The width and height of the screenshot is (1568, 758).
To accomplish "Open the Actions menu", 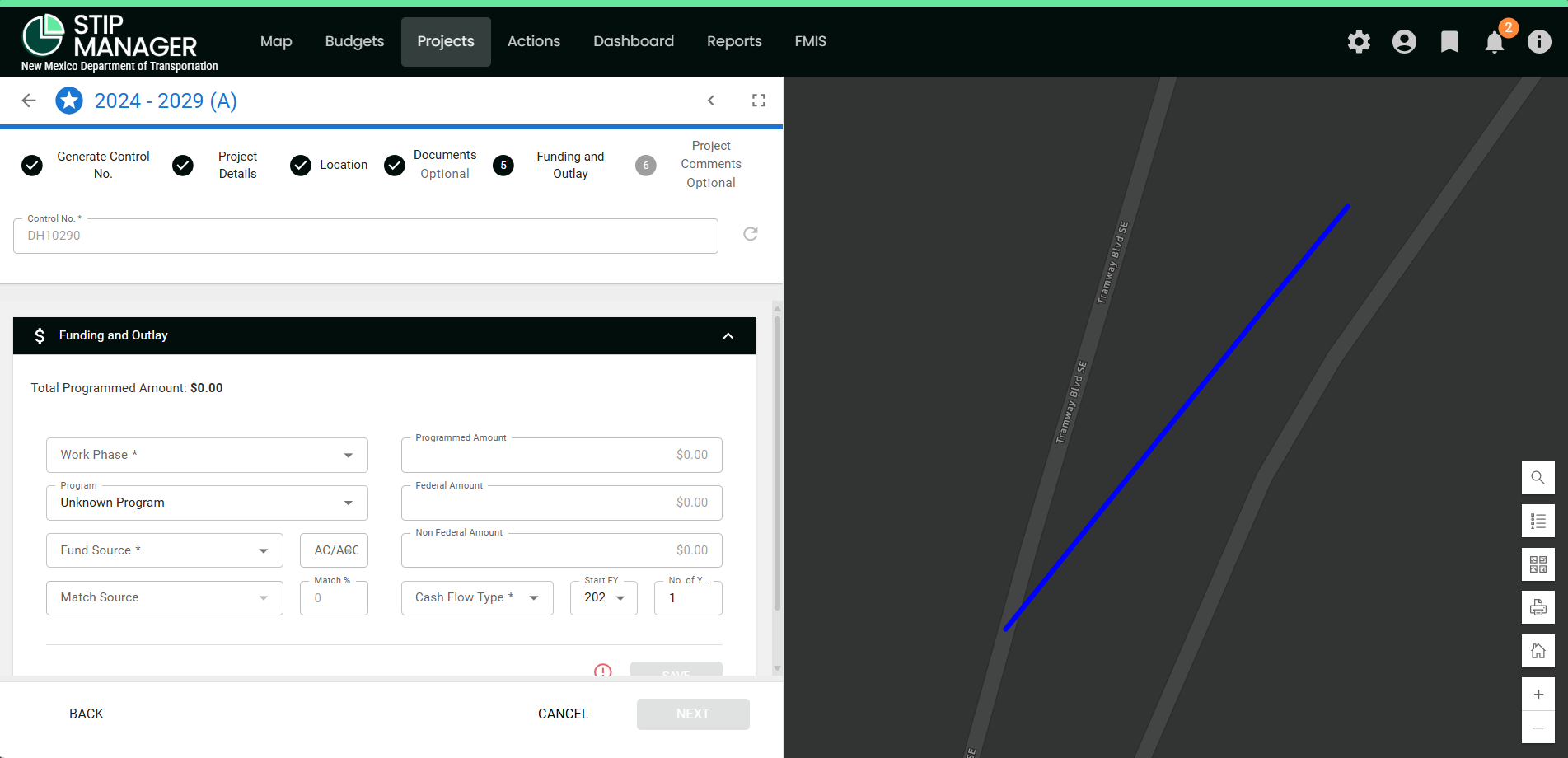I will [534, 41].
